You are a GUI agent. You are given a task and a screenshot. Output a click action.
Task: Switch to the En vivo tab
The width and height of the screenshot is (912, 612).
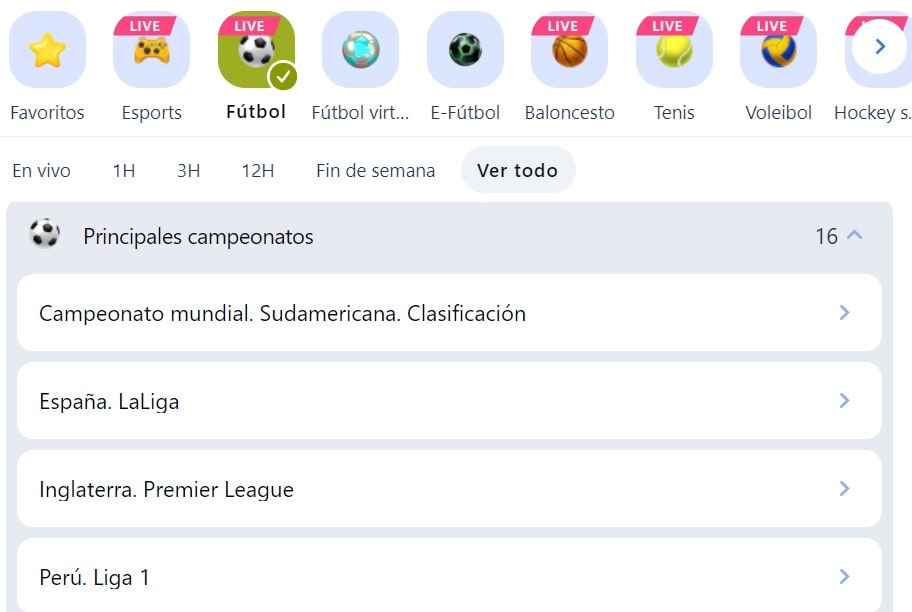41,170
